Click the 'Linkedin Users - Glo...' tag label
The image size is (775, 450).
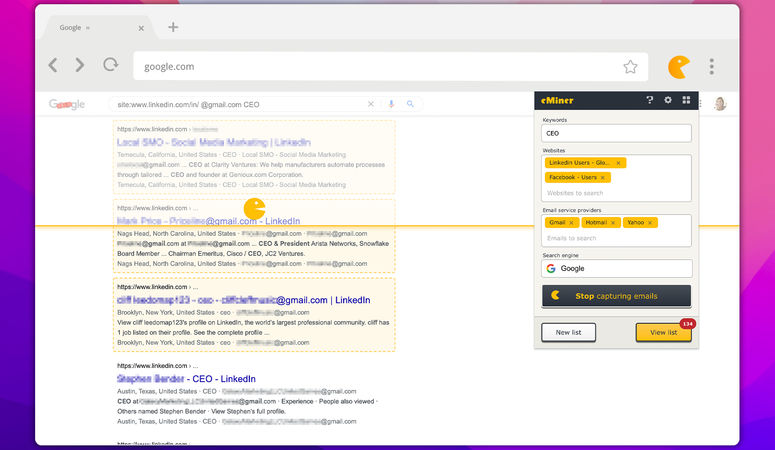pyautogui.click(x=579, y=163)
